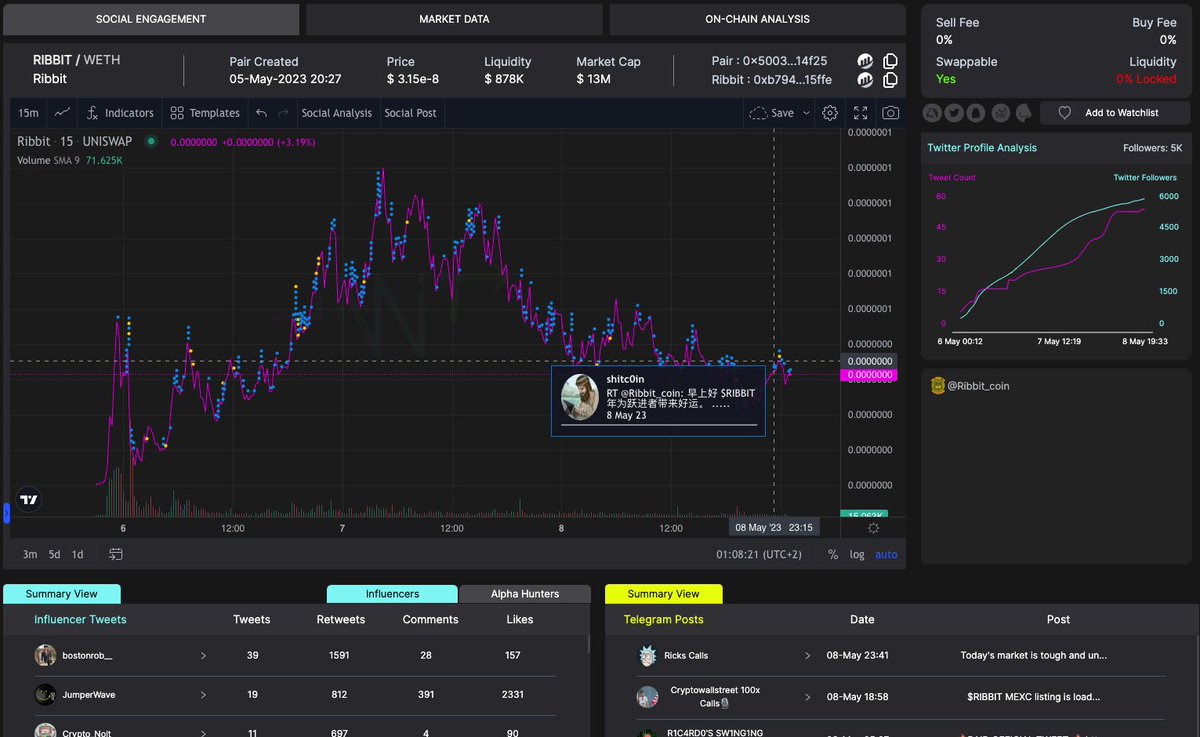This screenshot has width=1200, height=737.
Task: Switch to Market Data tab
Action: click(x=454, y=19)
